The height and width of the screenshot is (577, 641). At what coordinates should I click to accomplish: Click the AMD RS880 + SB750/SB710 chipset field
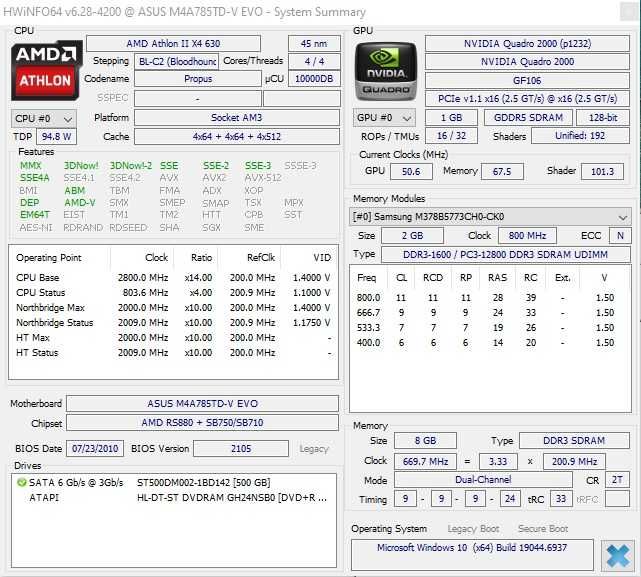[202, 422]
